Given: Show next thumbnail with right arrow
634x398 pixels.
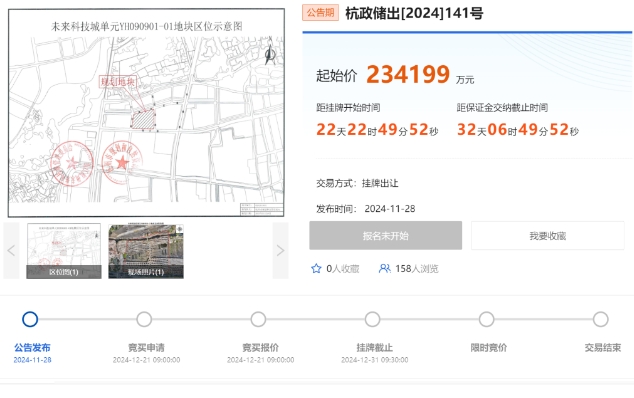Looking at the screenshot, I should [280, 251].
